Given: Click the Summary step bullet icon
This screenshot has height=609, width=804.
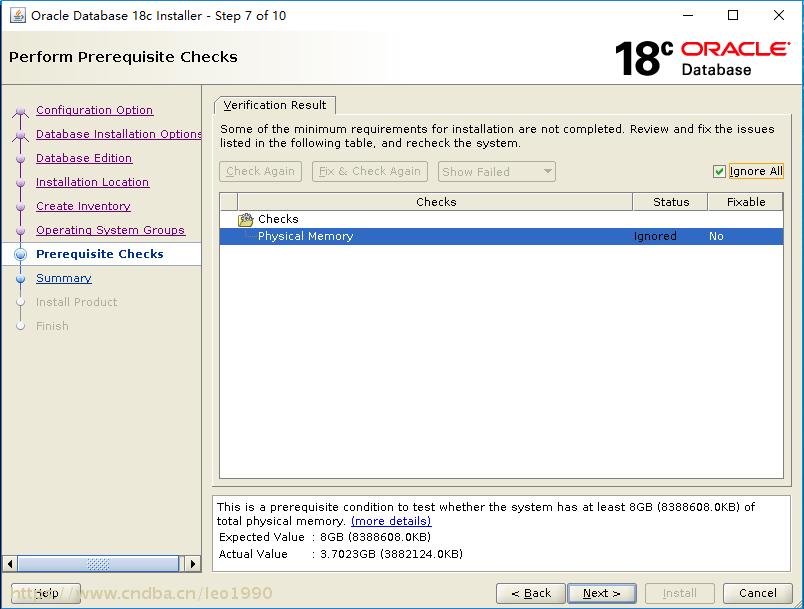Looking at the screenshot, I should (21, 278).
